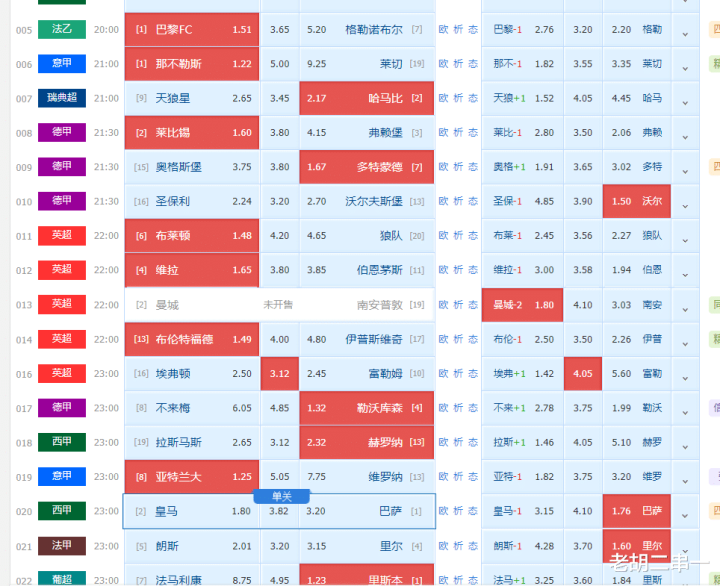
Task: Select 莱比锡 home win odds 1.60
Action: (192, 133)
